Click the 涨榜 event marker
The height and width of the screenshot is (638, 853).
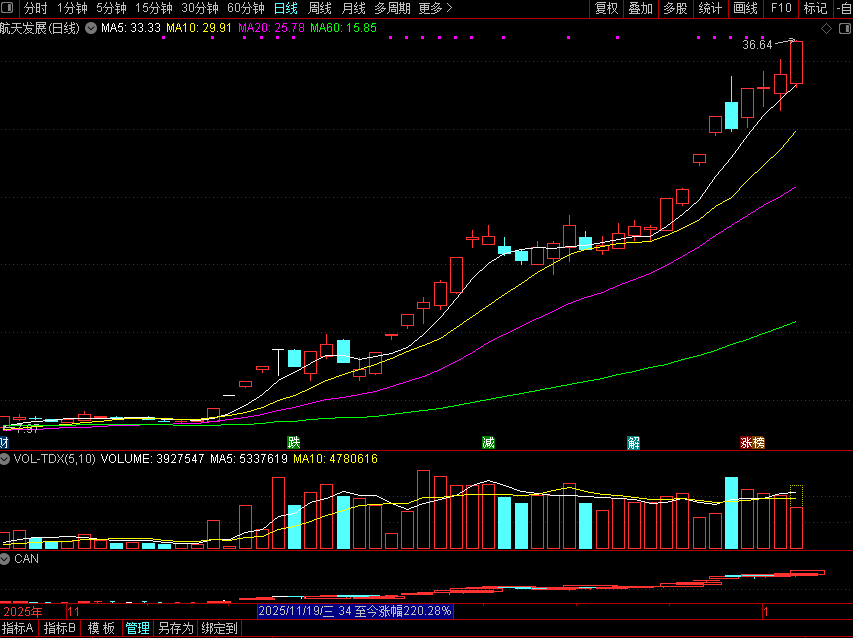tap(752, 443)
